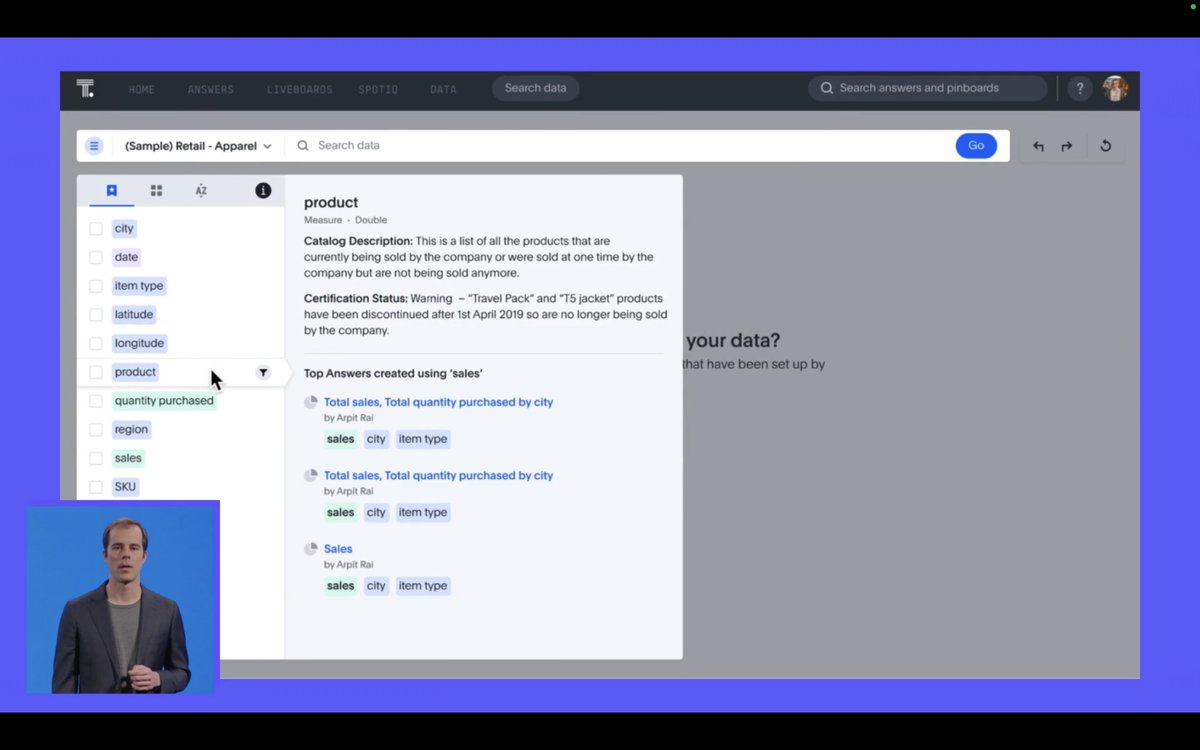Sort columns alphabetically with the AZ icon

pyautogui.click(x=201, y=190)
